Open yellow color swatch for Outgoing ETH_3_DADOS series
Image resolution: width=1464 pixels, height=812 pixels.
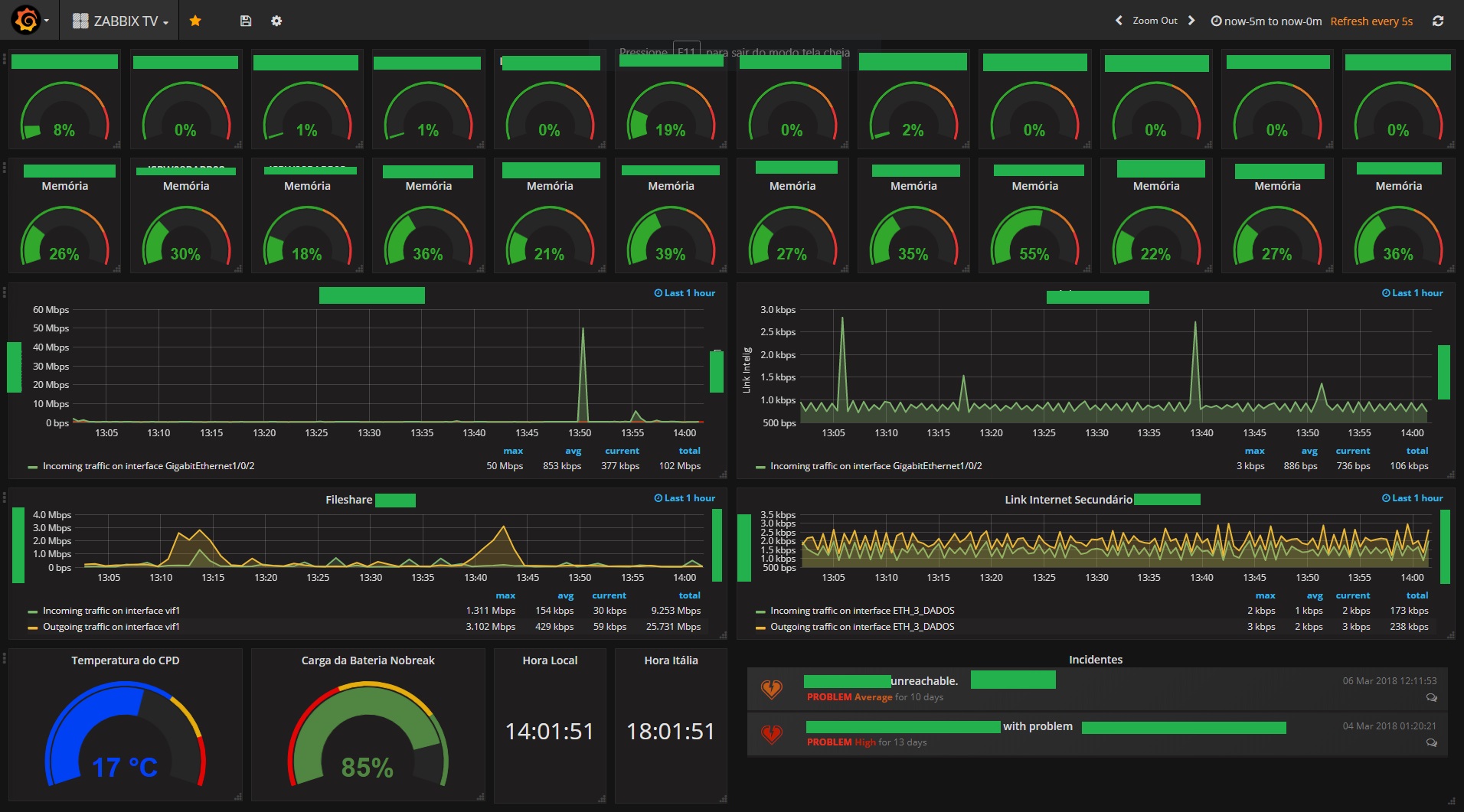pos(760,628)
